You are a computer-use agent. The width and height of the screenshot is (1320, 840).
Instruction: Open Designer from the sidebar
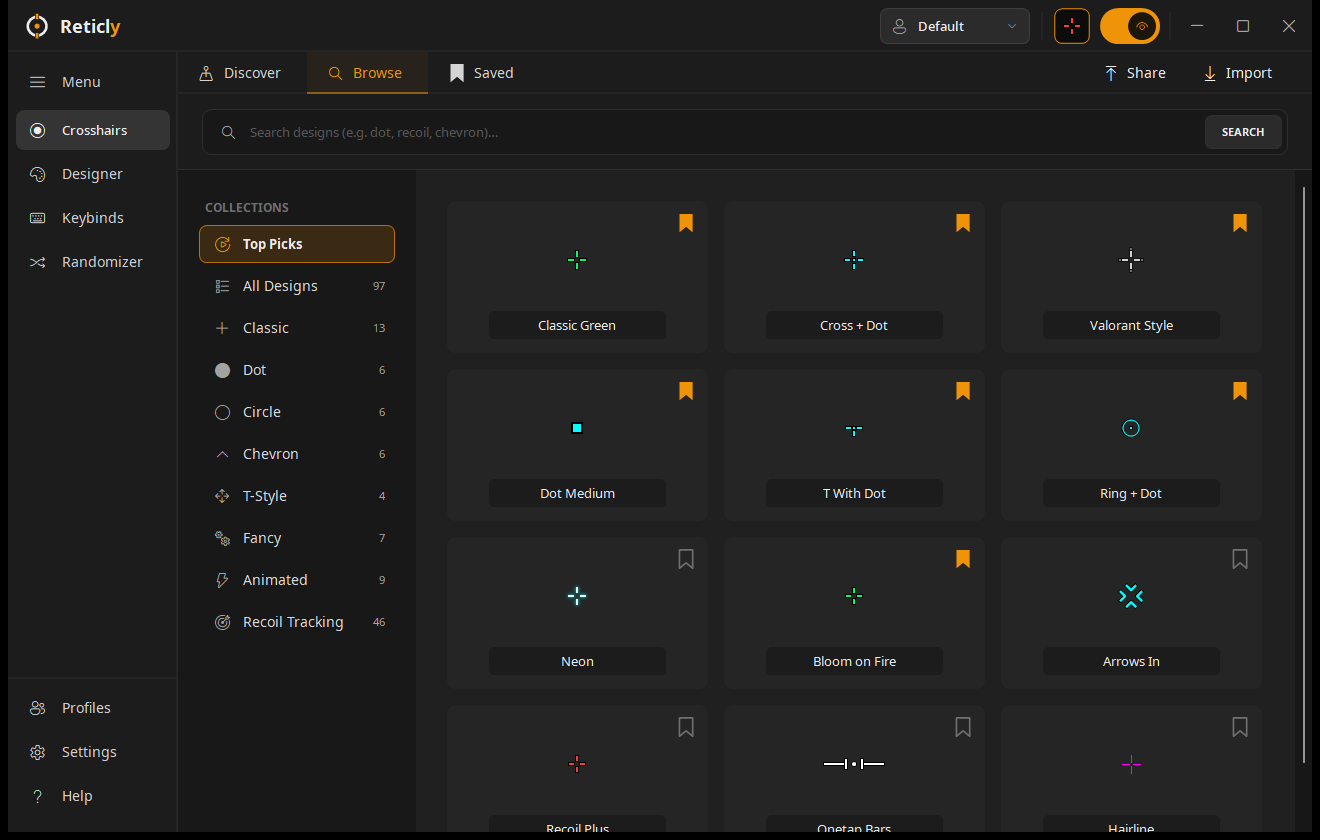93,174
